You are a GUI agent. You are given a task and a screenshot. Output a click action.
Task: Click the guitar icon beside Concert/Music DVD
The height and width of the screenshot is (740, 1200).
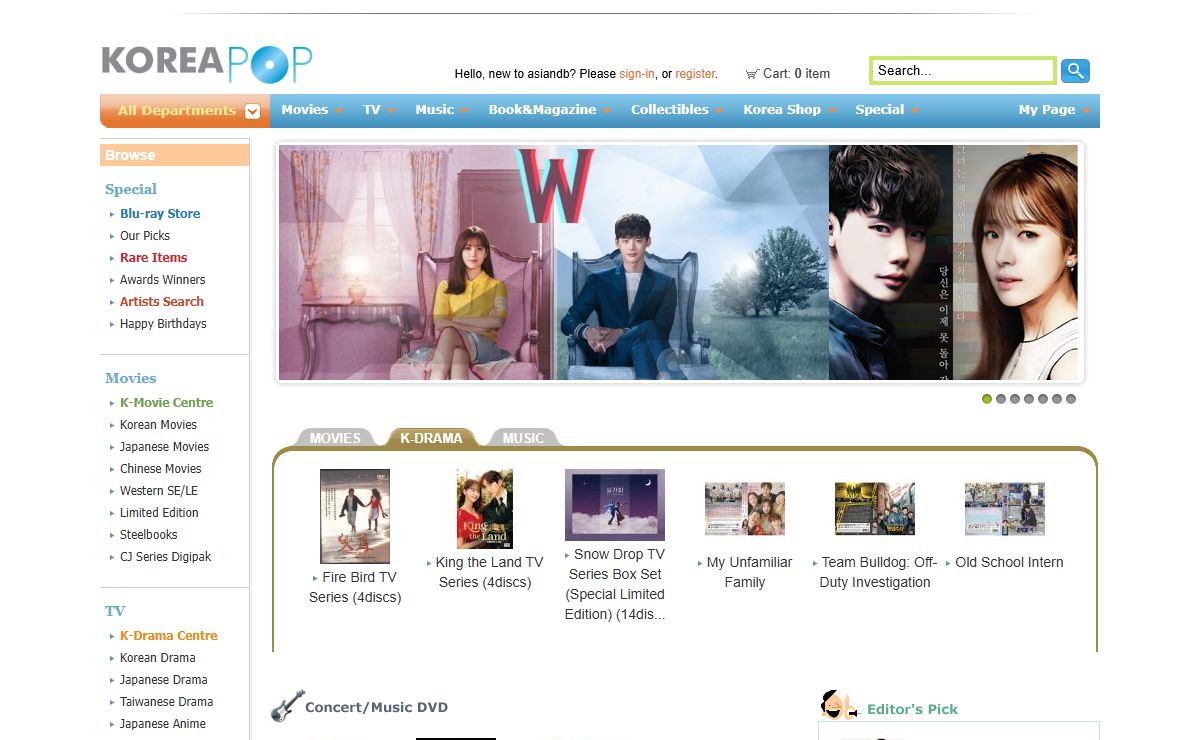(287, 706)
